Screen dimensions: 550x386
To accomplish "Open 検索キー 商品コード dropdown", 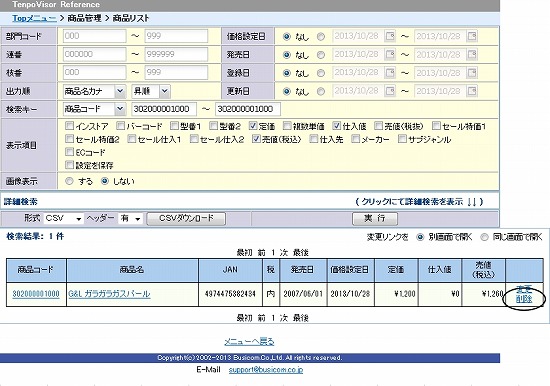I will pyautogui.click(x=94, y=109).
